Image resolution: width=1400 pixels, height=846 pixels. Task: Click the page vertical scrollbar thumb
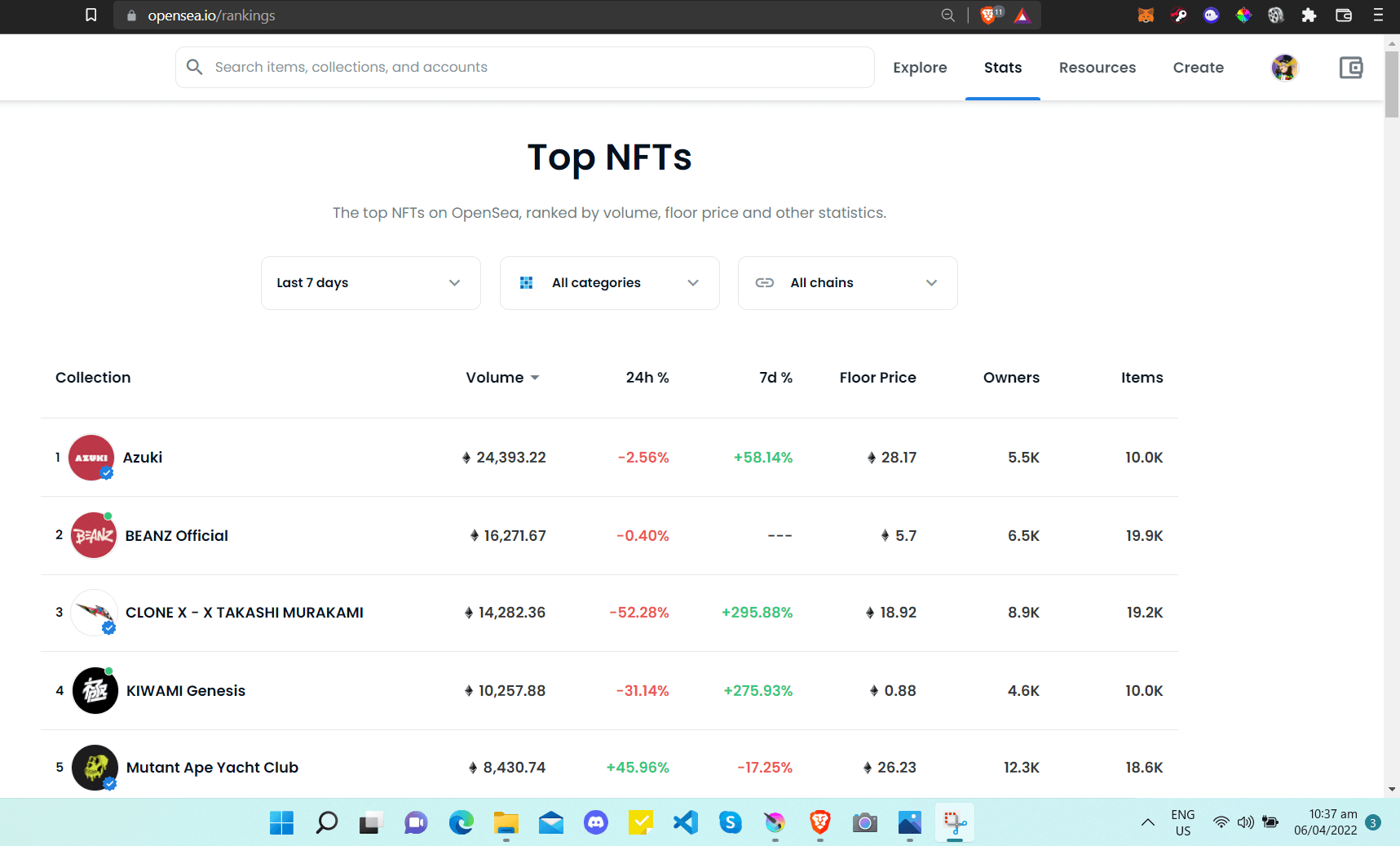[1392, 85]
